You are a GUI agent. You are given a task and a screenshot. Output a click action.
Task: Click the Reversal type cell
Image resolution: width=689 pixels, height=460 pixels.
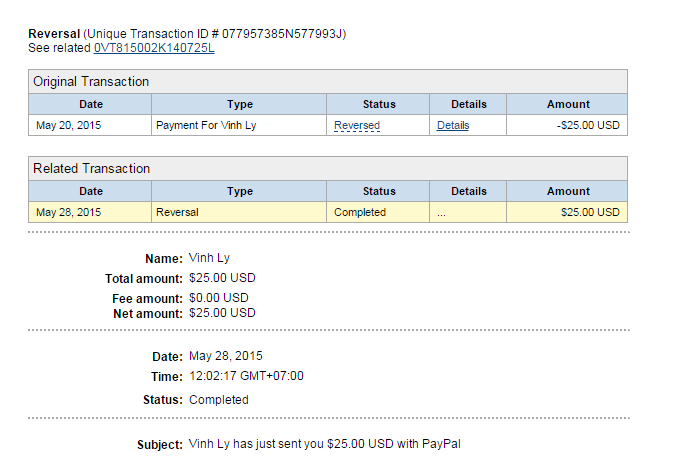point(178,212)
